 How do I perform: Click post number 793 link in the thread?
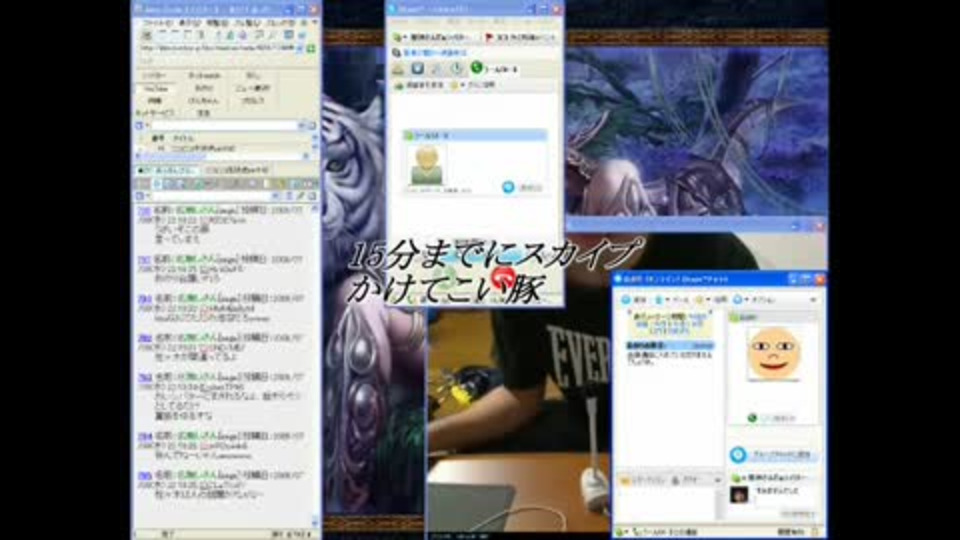(x=144, y=377)
